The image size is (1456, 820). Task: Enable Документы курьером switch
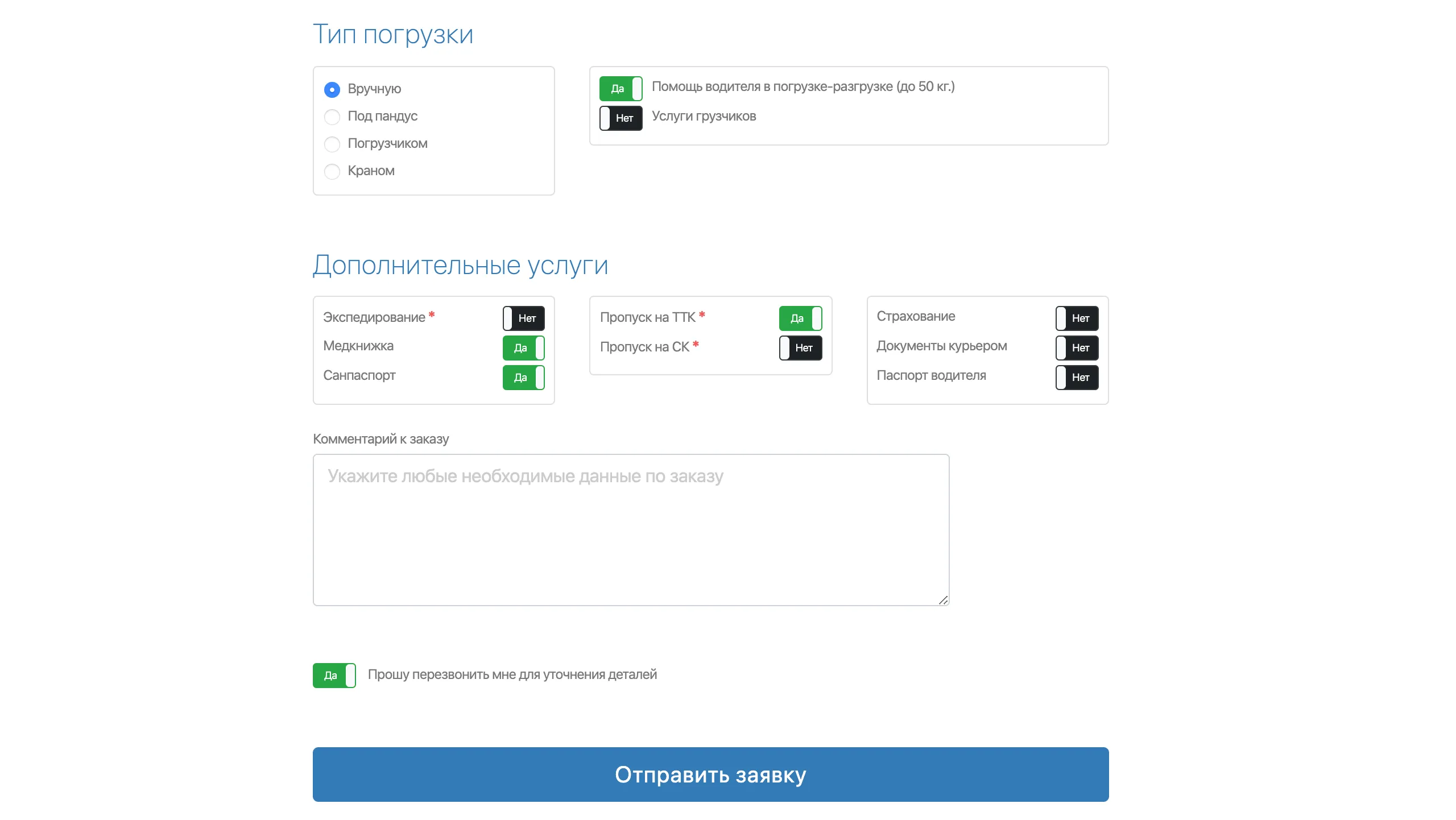pos(1077,348)
